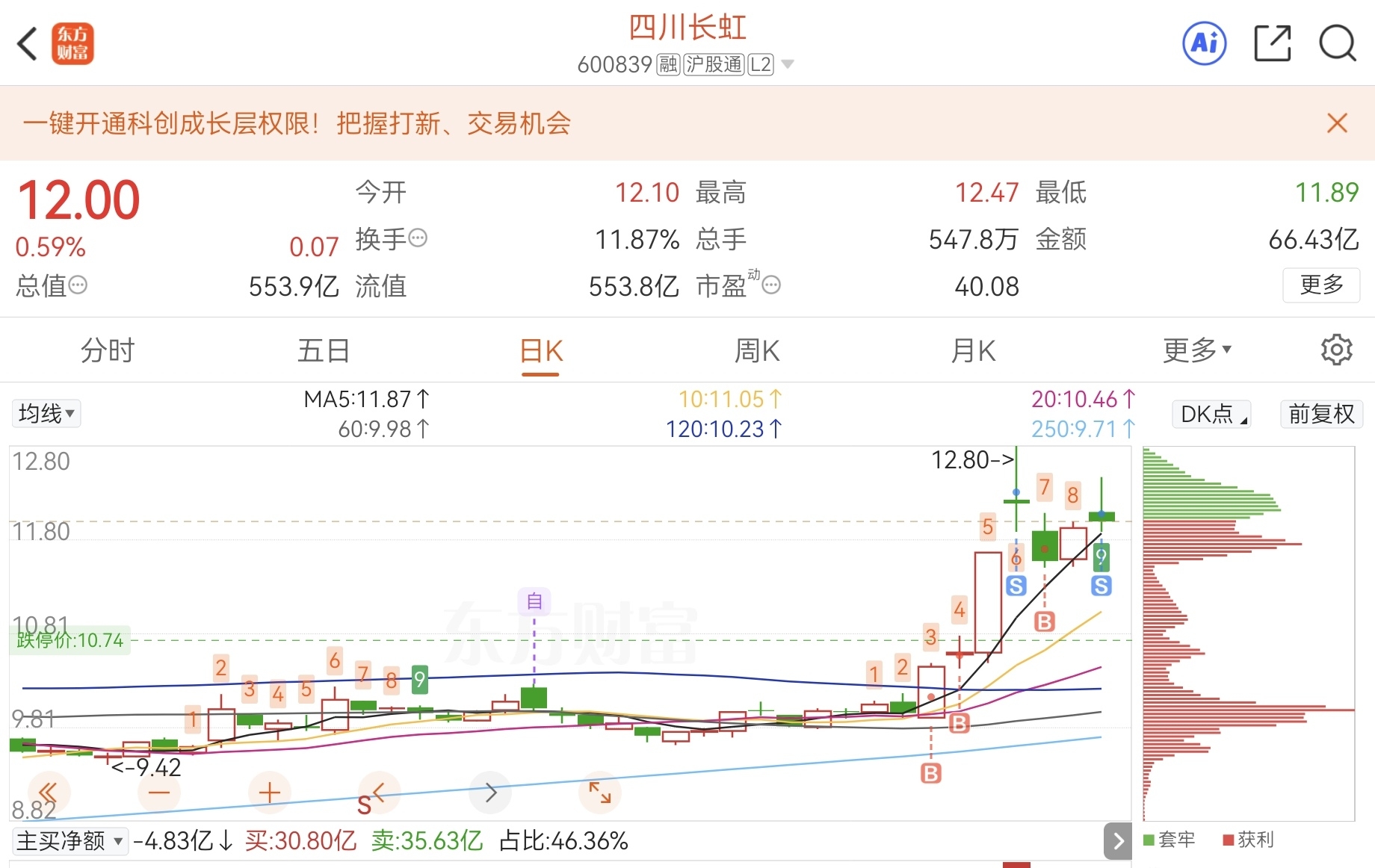Open chart settings gear icon
Screen dimensions: 1375x868
pyautogui.click(x=1336, y=350)
